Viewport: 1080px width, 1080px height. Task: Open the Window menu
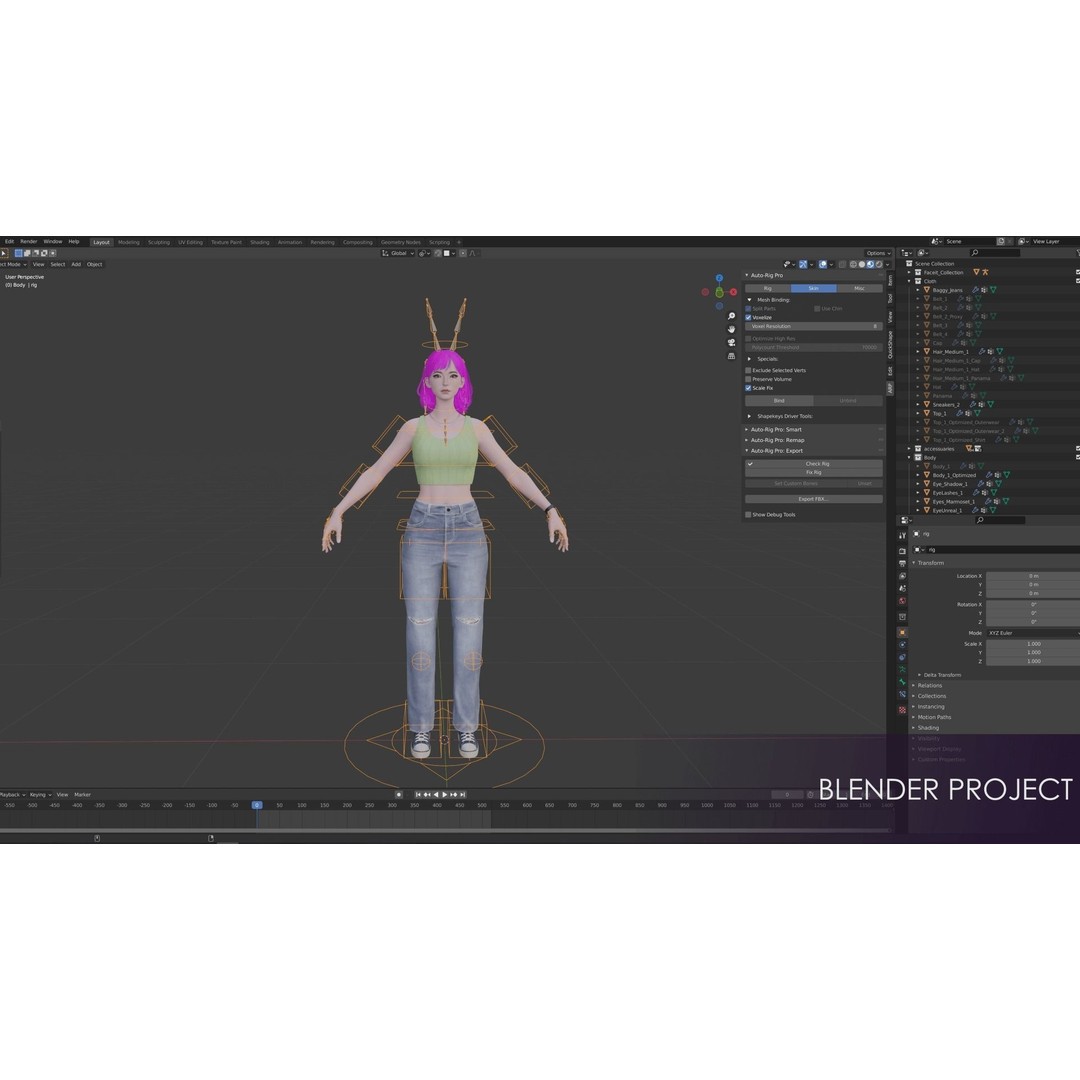(x=53, y=242)
